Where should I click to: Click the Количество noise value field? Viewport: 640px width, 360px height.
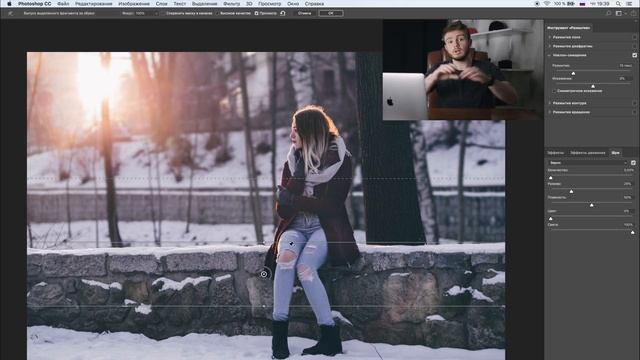click(628, 170)
